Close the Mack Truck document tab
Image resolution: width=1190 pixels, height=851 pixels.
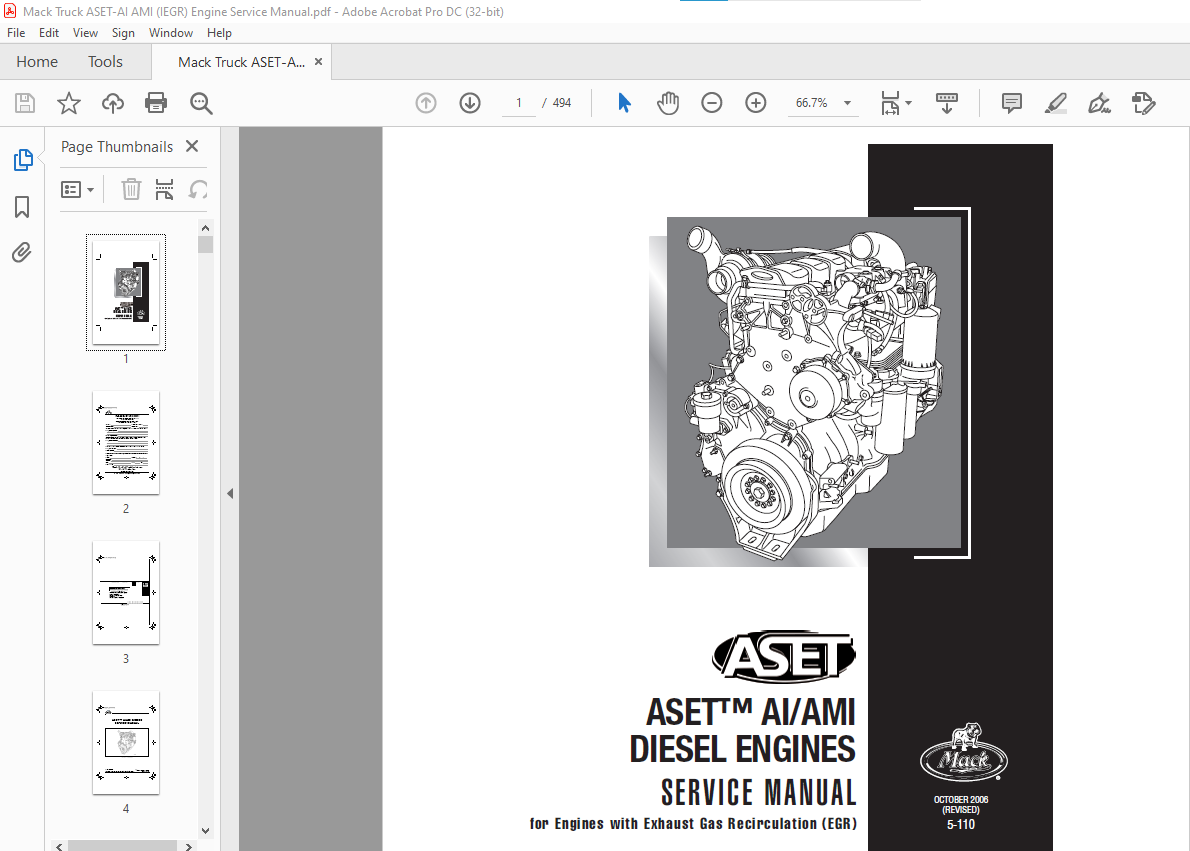click(319, 61)
